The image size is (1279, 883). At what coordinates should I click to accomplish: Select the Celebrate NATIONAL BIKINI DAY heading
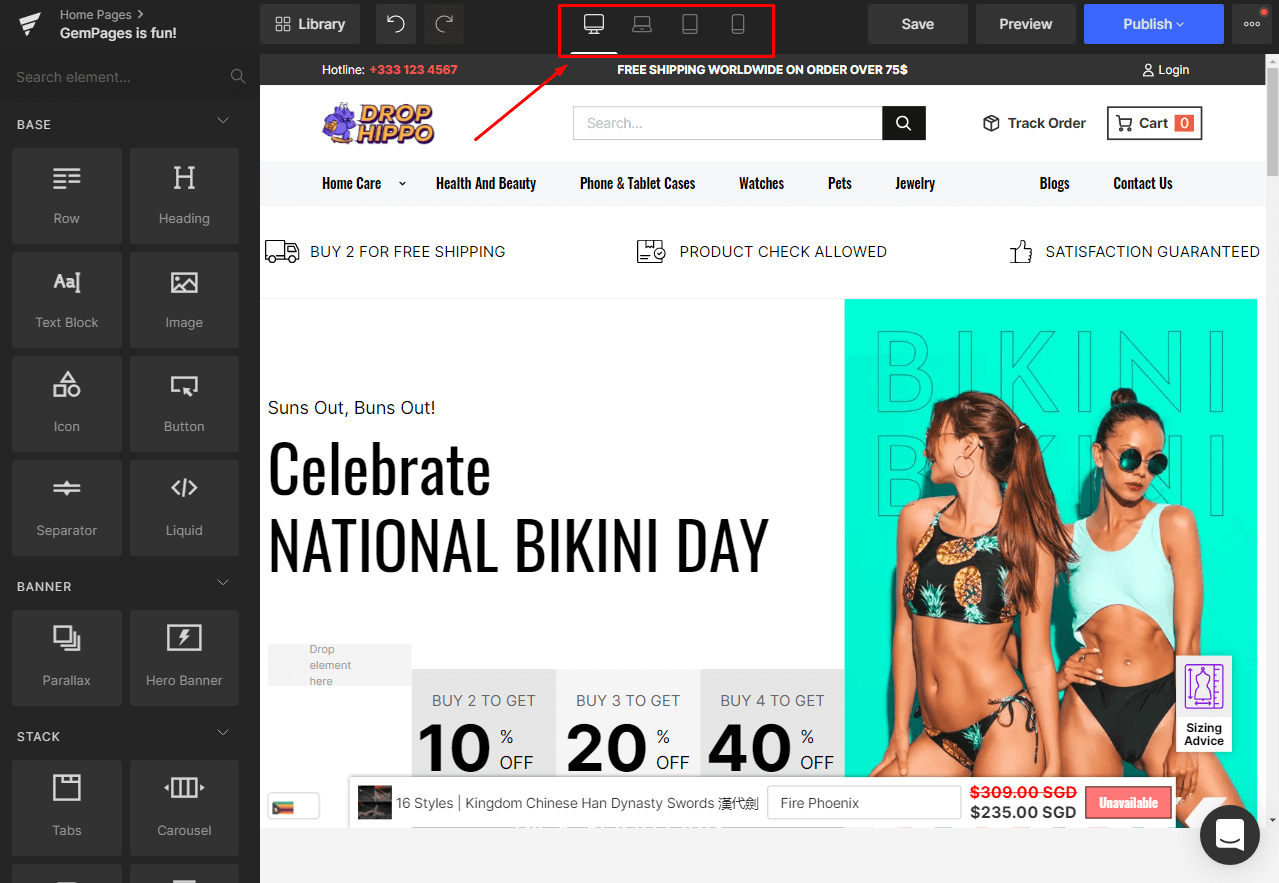tap(518, 508)
